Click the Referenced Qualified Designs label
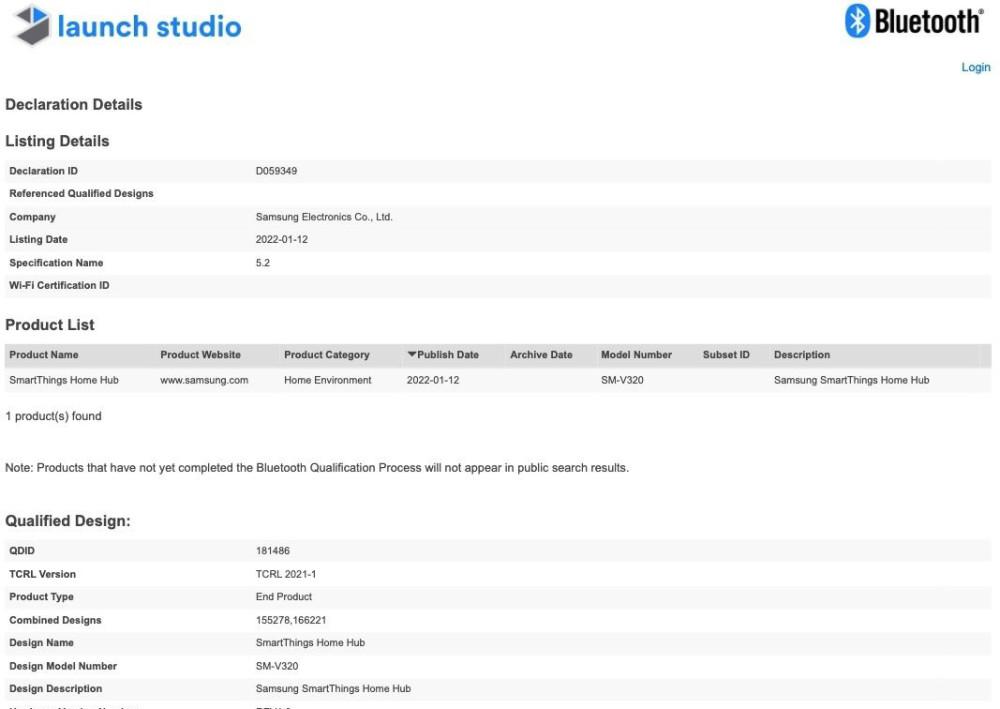 coord(81,193)
